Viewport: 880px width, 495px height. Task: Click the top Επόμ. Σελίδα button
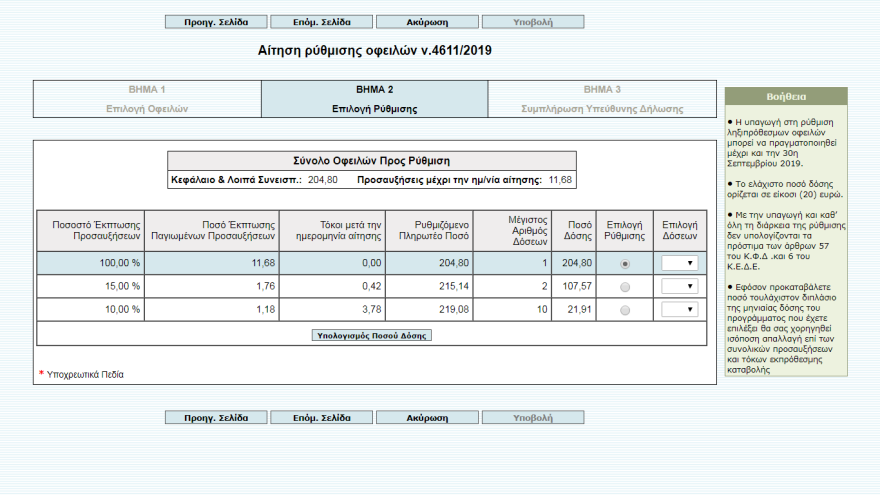click(x=321, y=22)
